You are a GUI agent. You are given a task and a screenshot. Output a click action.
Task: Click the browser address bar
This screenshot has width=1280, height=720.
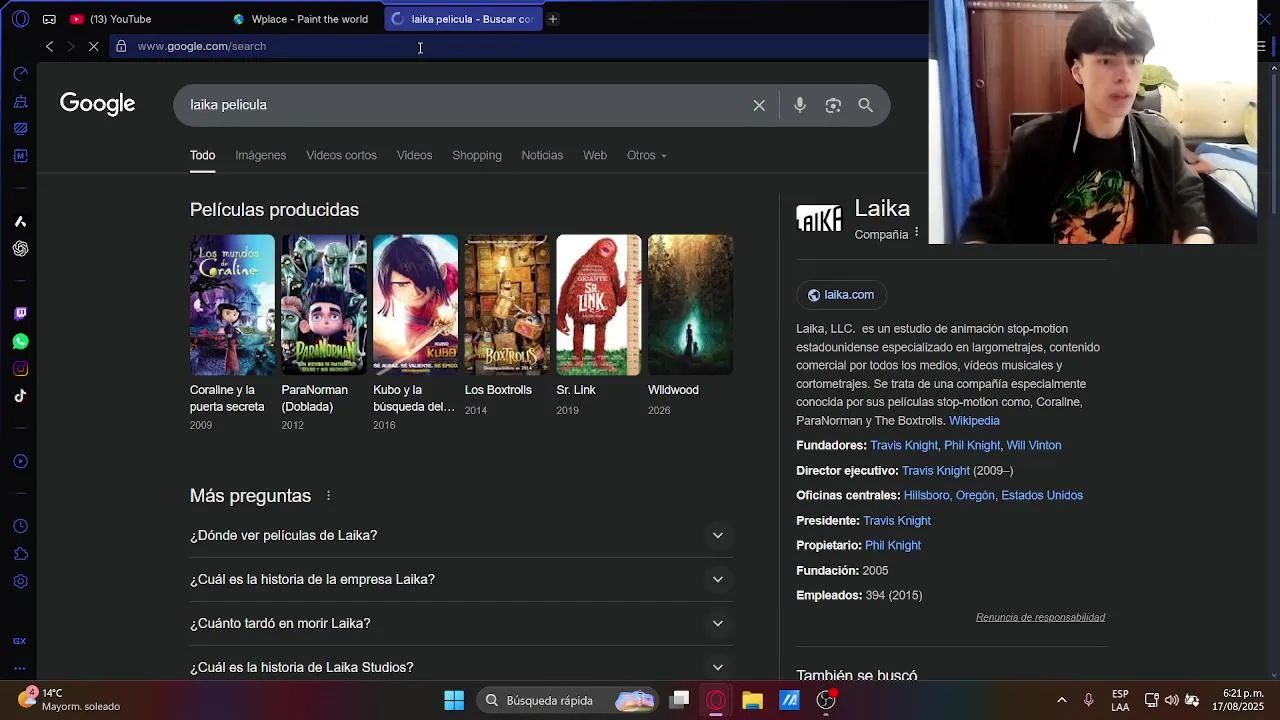coord(520,46)
